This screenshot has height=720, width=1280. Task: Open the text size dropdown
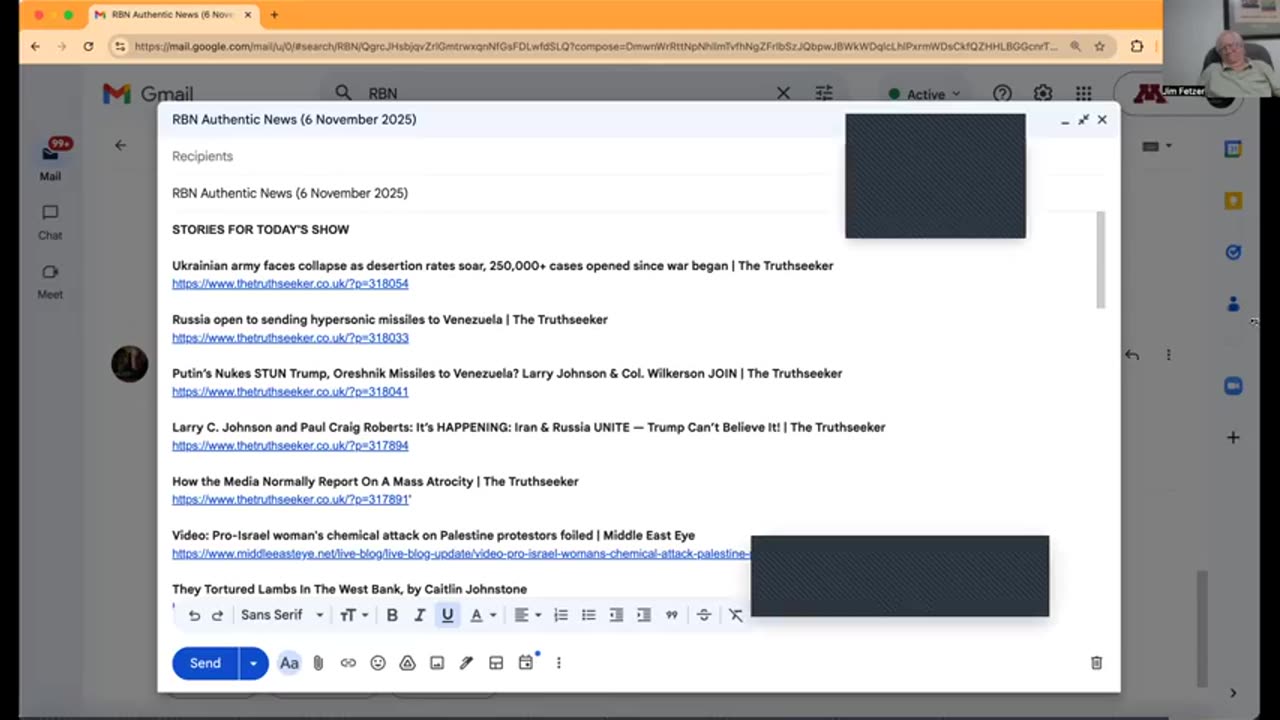[x=354, y=615]
